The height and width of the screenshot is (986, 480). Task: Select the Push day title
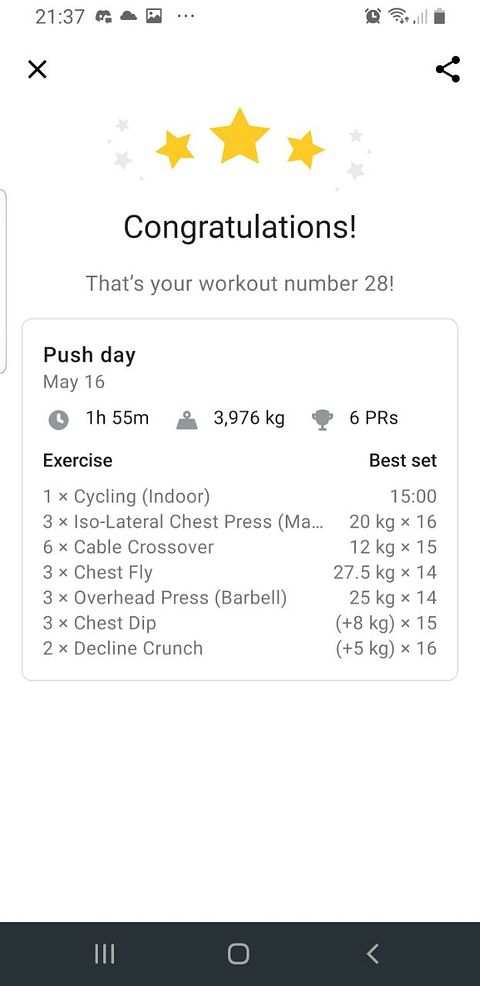click(x=89, y=355)
